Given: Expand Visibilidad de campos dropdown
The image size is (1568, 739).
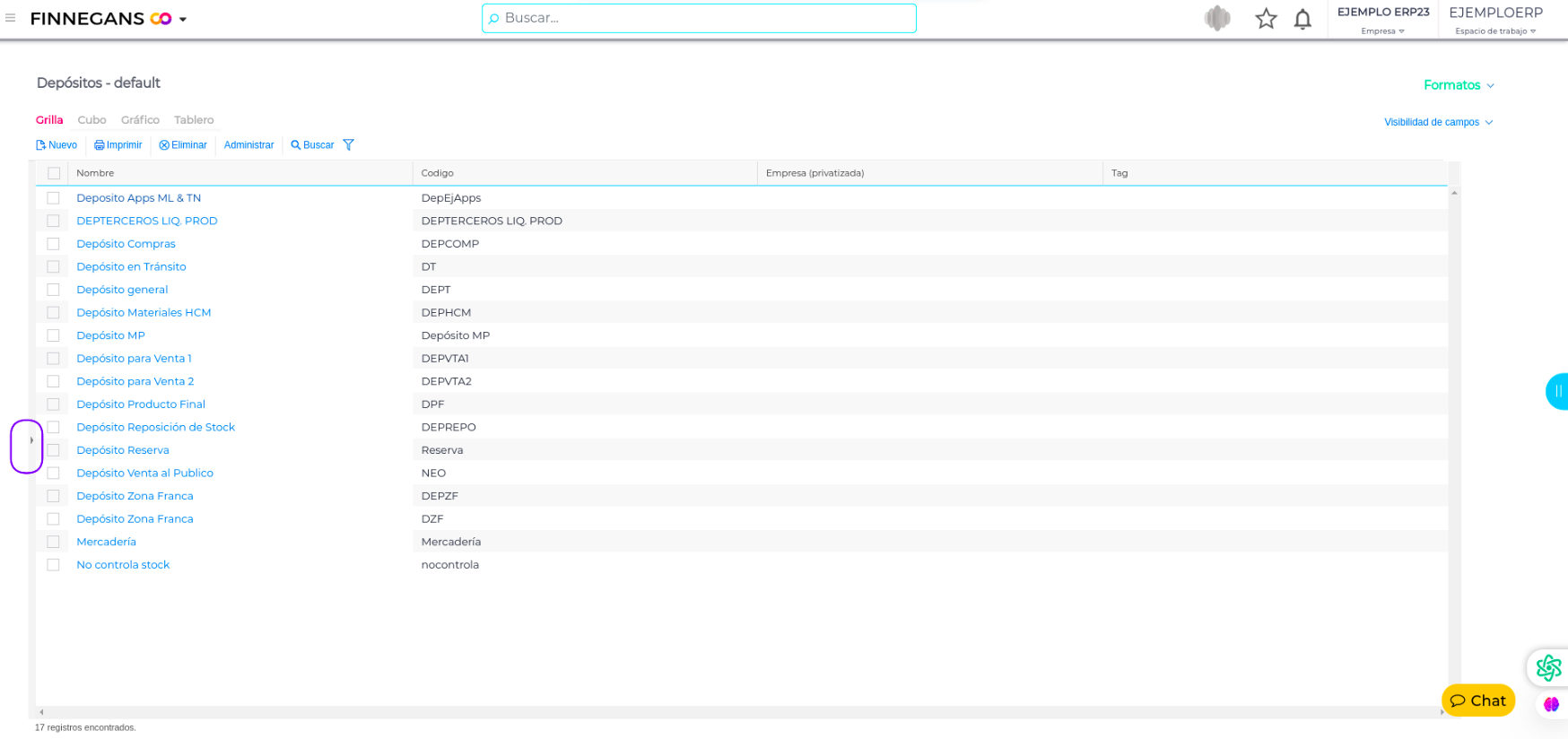Looking at the screenshot, I should [x=1438, y=122].
